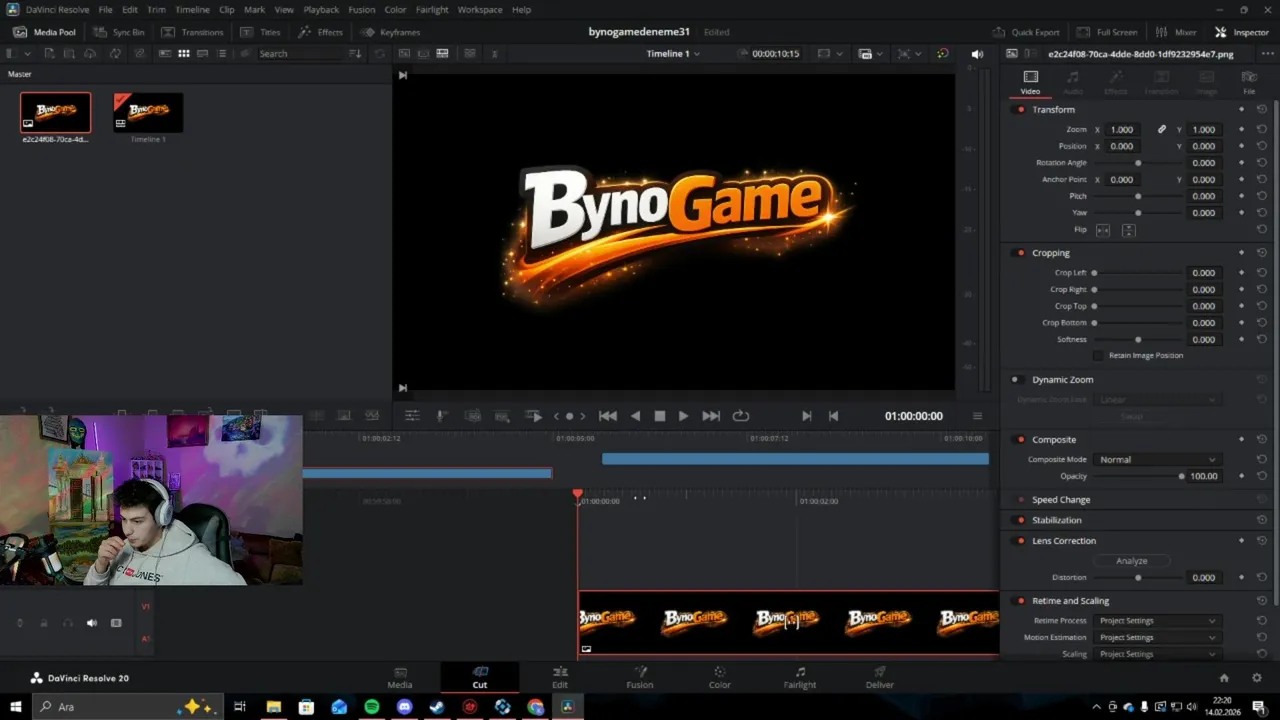Toggle the Composite section switch
This screenshot has height=720, width=1280.
click(1020, 439)
